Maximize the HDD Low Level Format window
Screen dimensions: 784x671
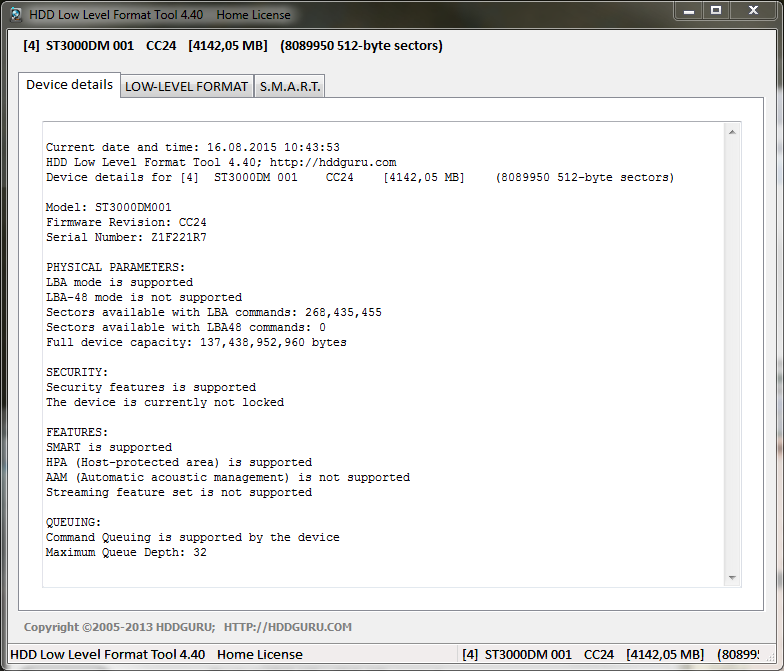716,10
